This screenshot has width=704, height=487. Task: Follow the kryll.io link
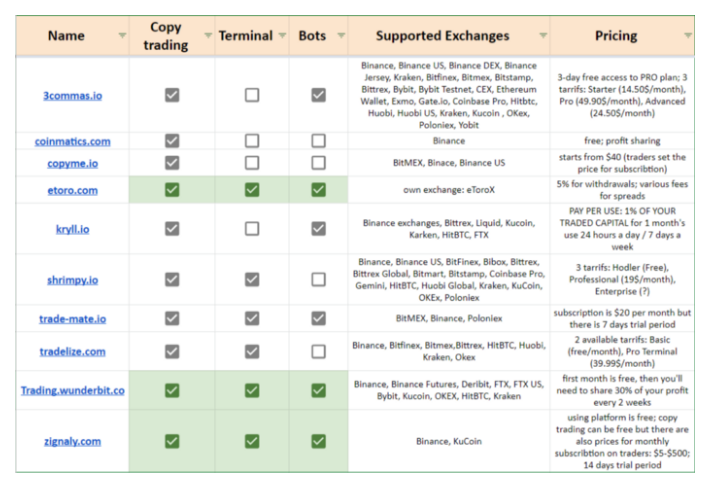click(72, 229)
